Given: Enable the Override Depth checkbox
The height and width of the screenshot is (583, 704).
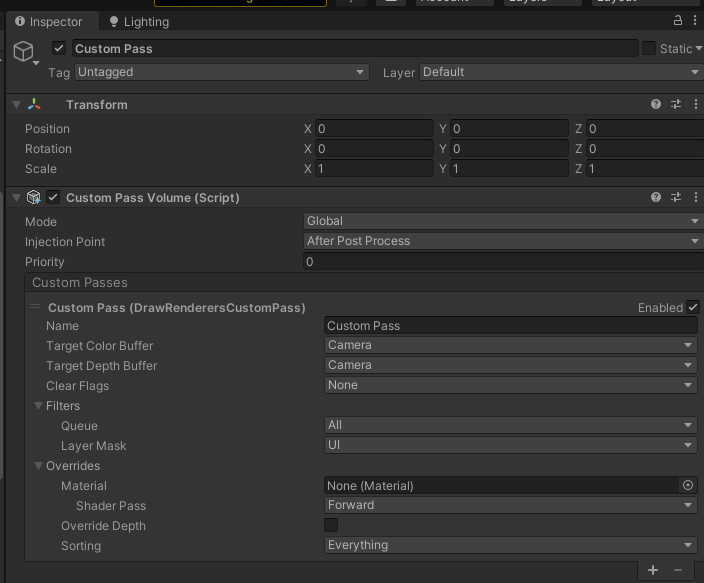Looking at the screenshot, I should 331,525.
